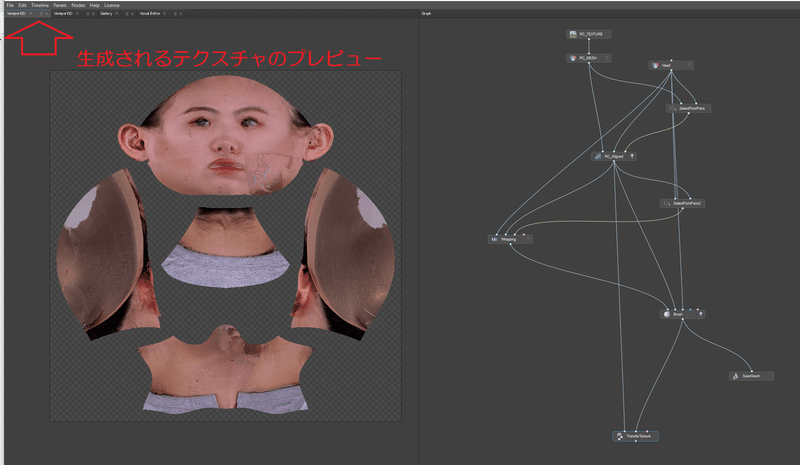
Task: Open the Panels menu
Action: tap(60, 5)
